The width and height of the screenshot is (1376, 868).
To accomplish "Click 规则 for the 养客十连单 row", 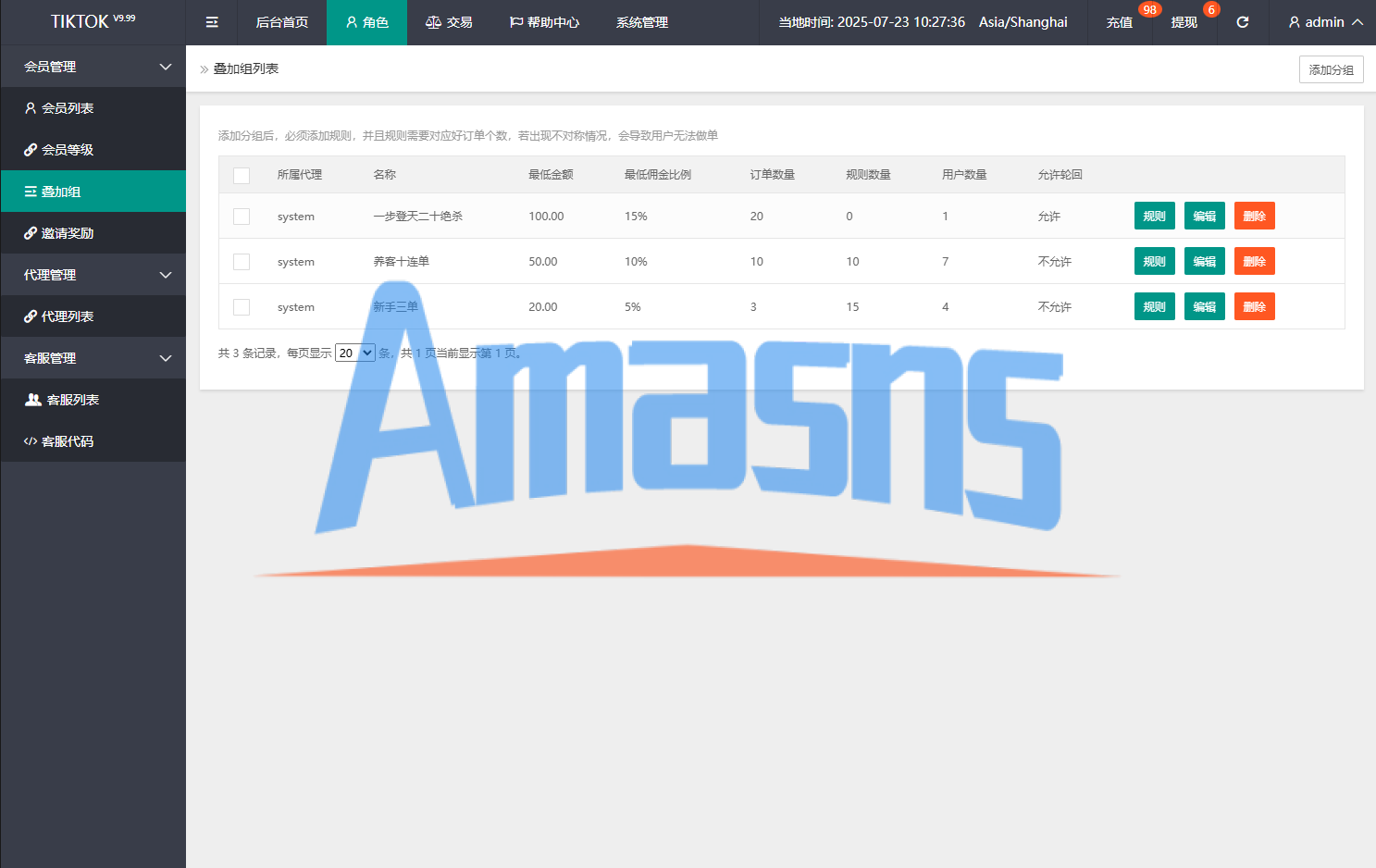I will point(1154,262).
